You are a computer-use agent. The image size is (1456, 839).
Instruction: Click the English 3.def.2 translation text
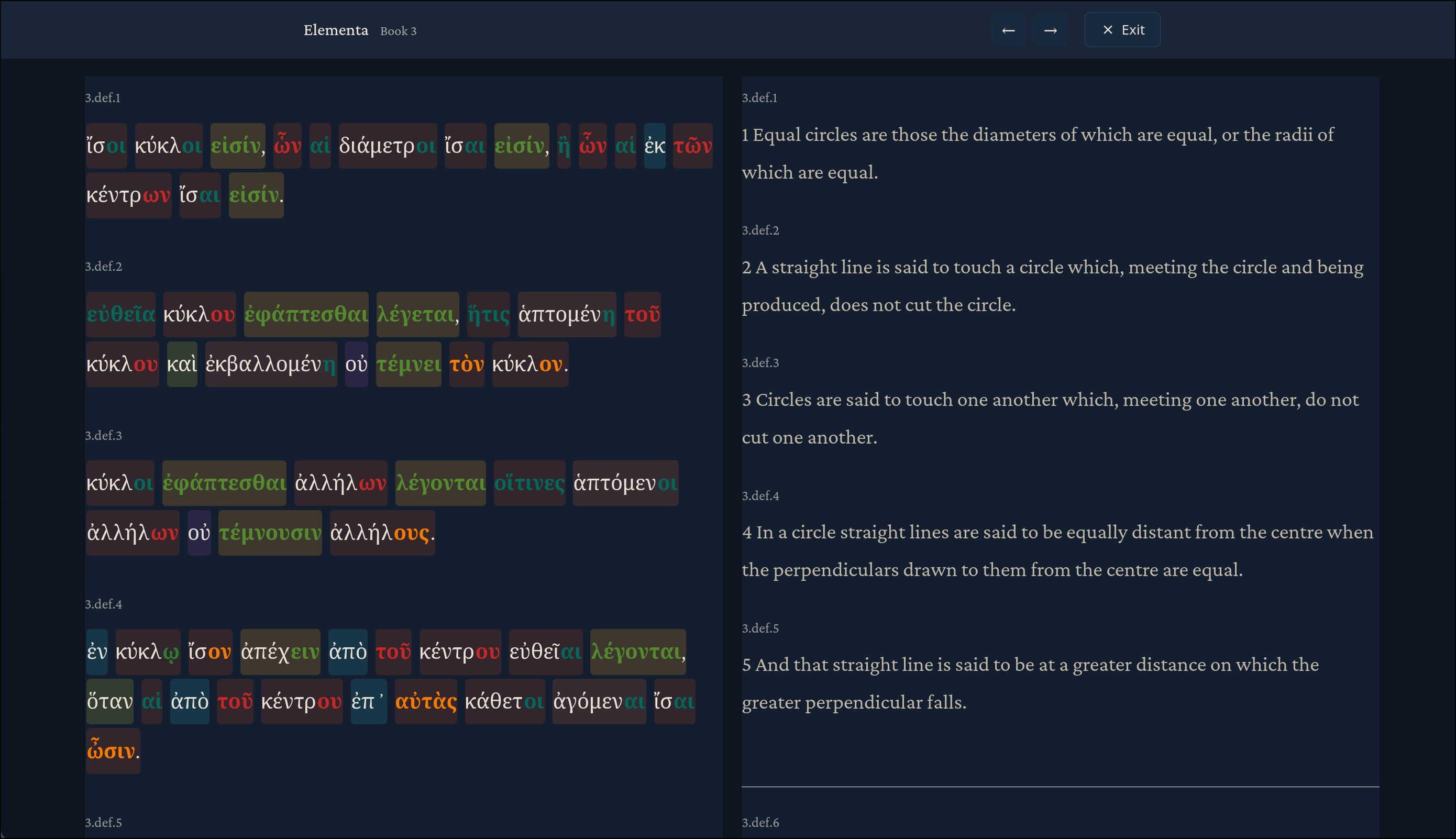point(1052,286)
